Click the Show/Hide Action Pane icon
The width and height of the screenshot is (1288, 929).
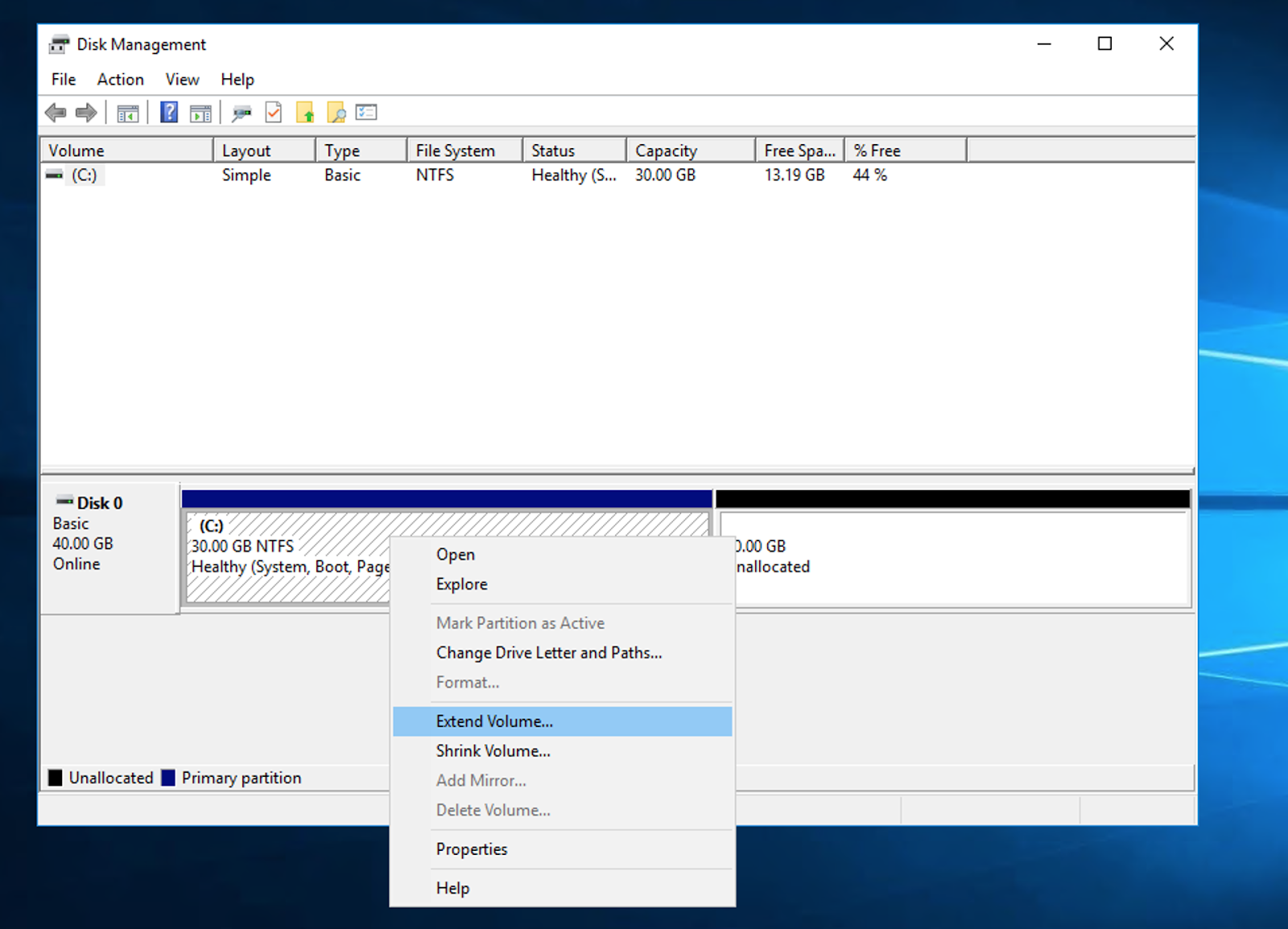[x=200, y=114]
